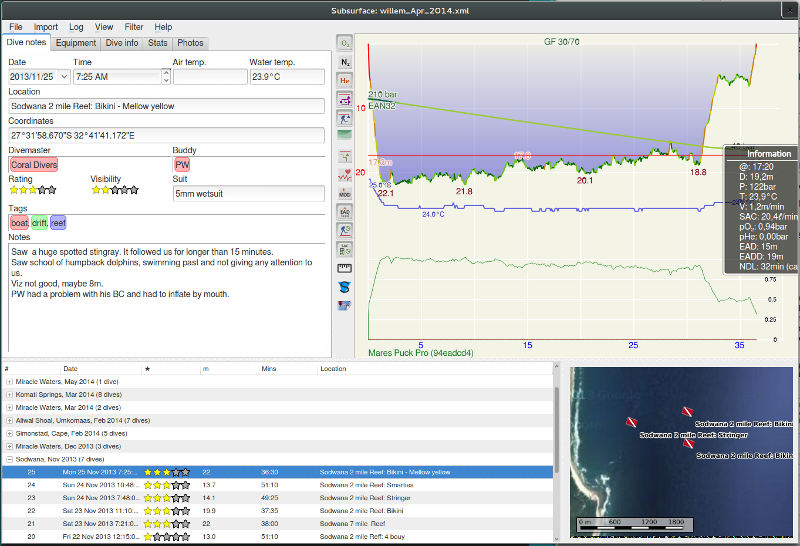Click the MOD display icon

345,193
